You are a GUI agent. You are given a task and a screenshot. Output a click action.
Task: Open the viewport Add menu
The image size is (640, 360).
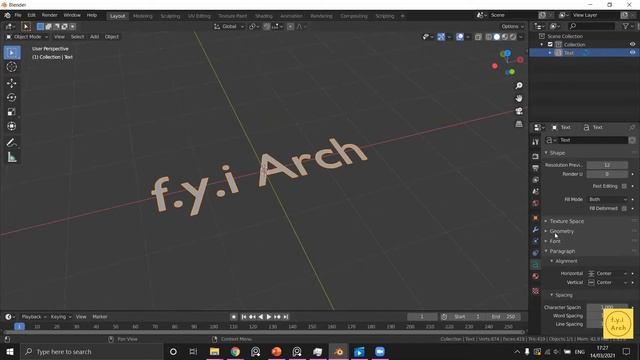tap(94, 37)
